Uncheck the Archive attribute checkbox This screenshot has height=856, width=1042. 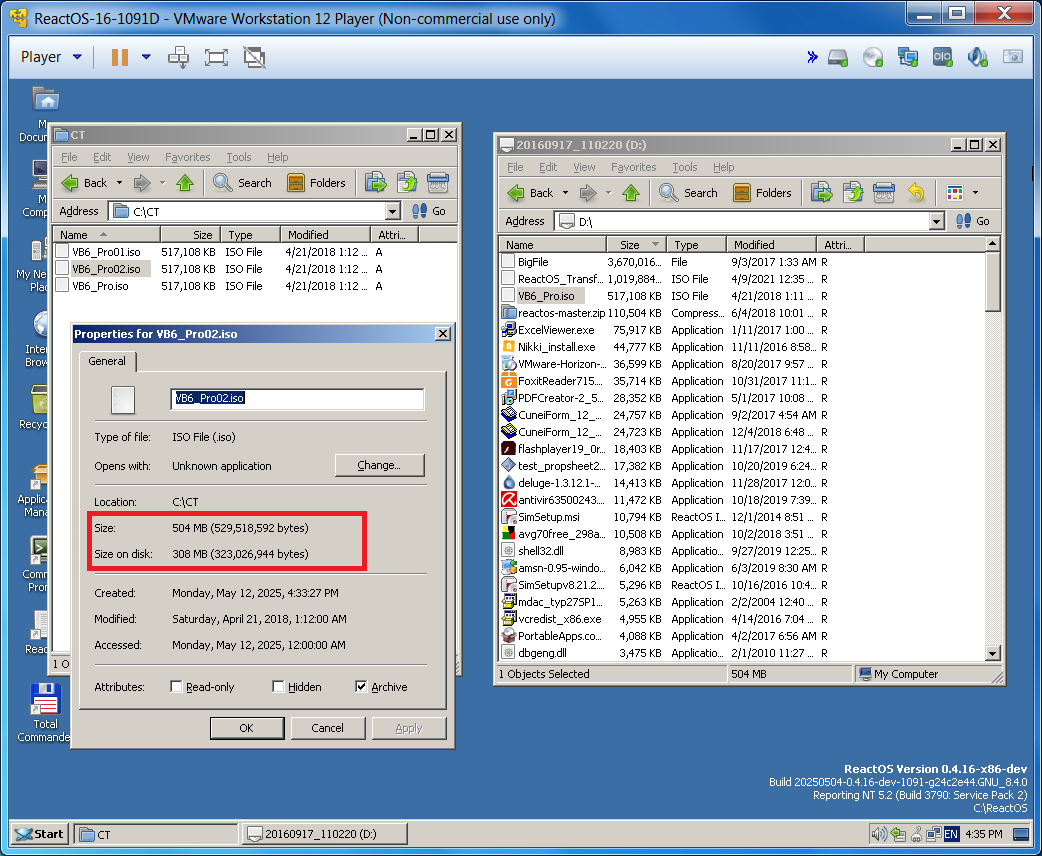click(361, 687)
